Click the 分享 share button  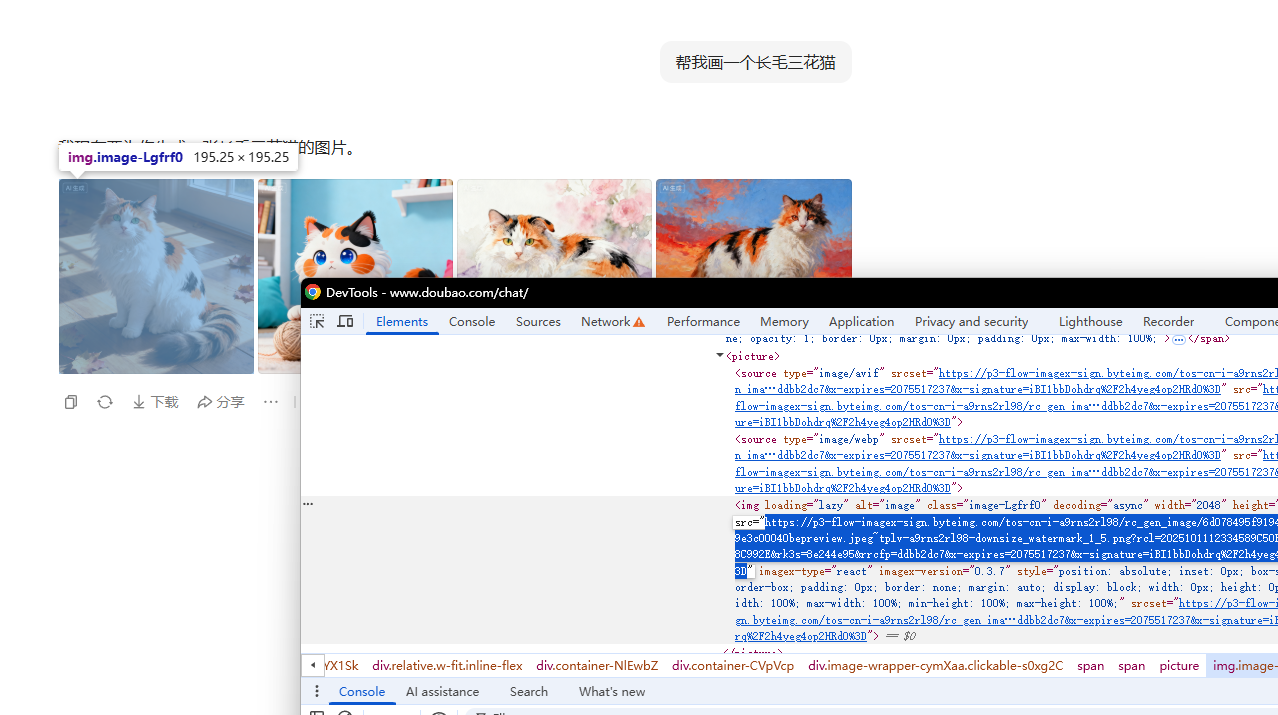click(x=221, y=402)
